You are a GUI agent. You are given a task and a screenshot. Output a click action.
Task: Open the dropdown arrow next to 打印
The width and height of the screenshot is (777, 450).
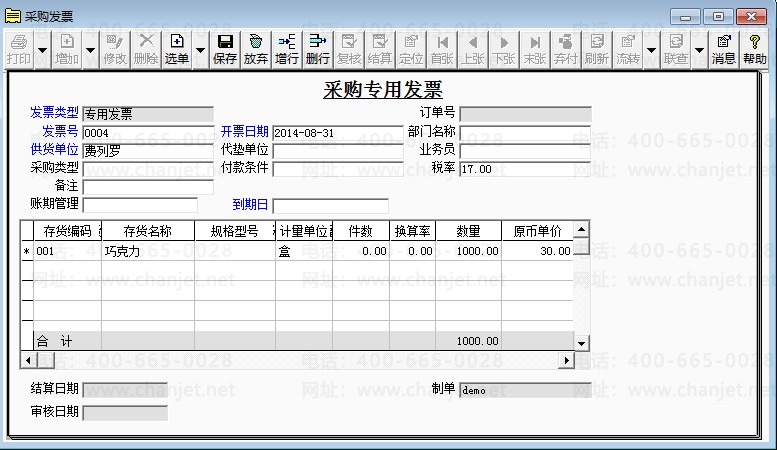pyautogui.click(x=43, y=50)
